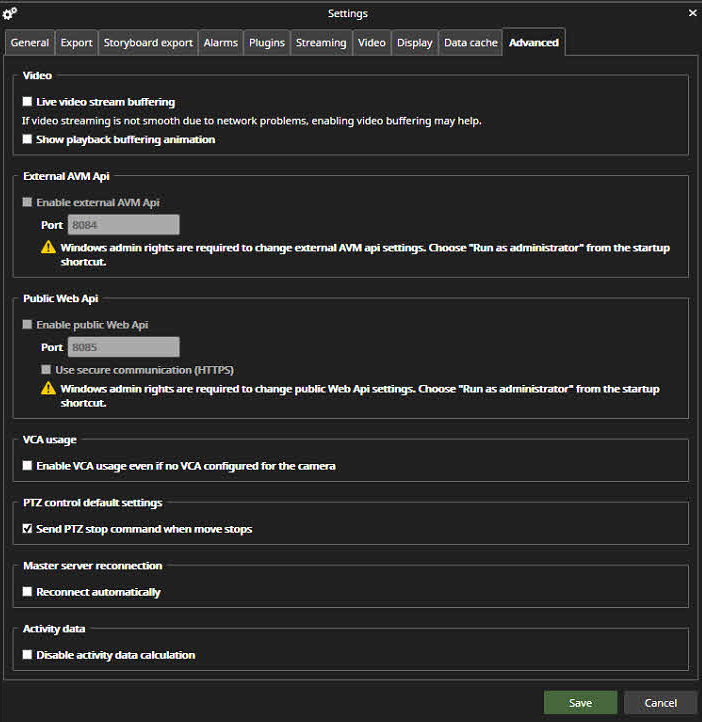
Task: Click the Cancel button
Action: (660, 703)
